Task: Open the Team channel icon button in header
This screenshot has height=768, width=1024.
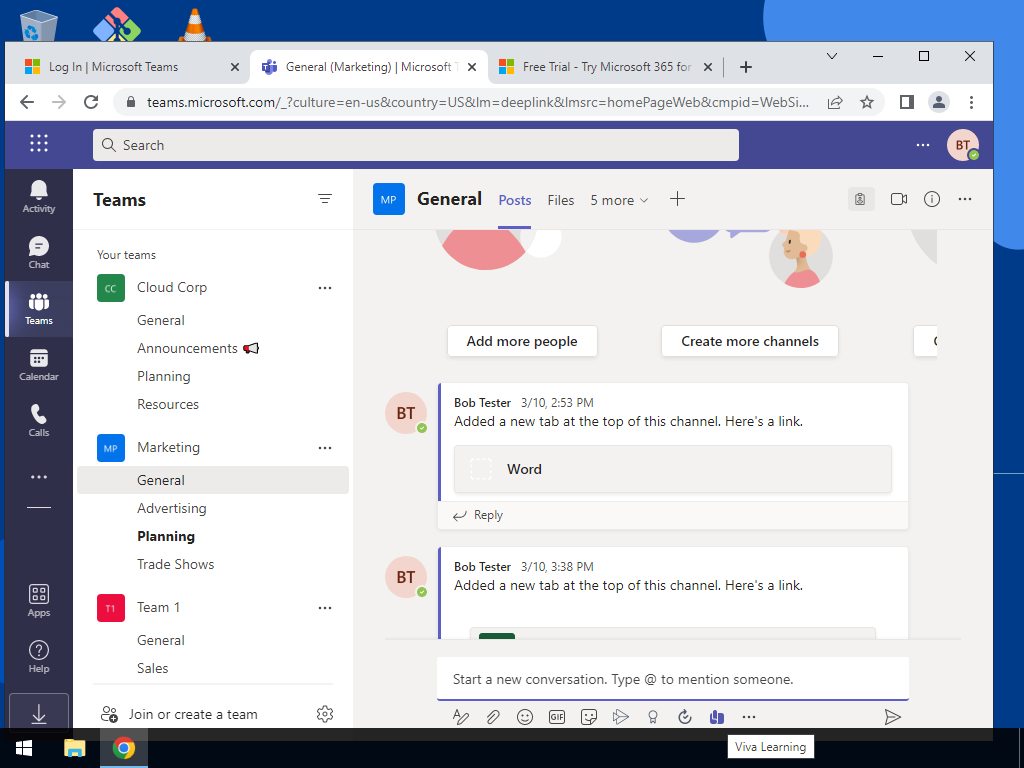Action: [x=861, y=199]
